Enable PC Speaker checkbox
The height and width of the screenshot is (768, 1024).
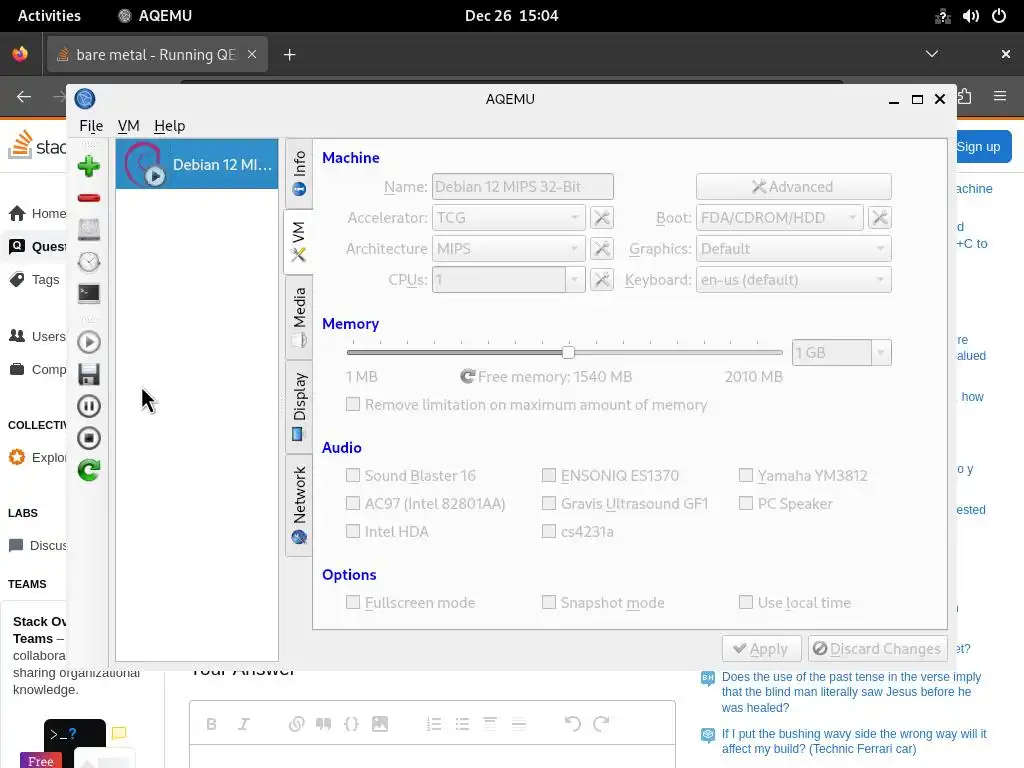[x=746, y=503]
